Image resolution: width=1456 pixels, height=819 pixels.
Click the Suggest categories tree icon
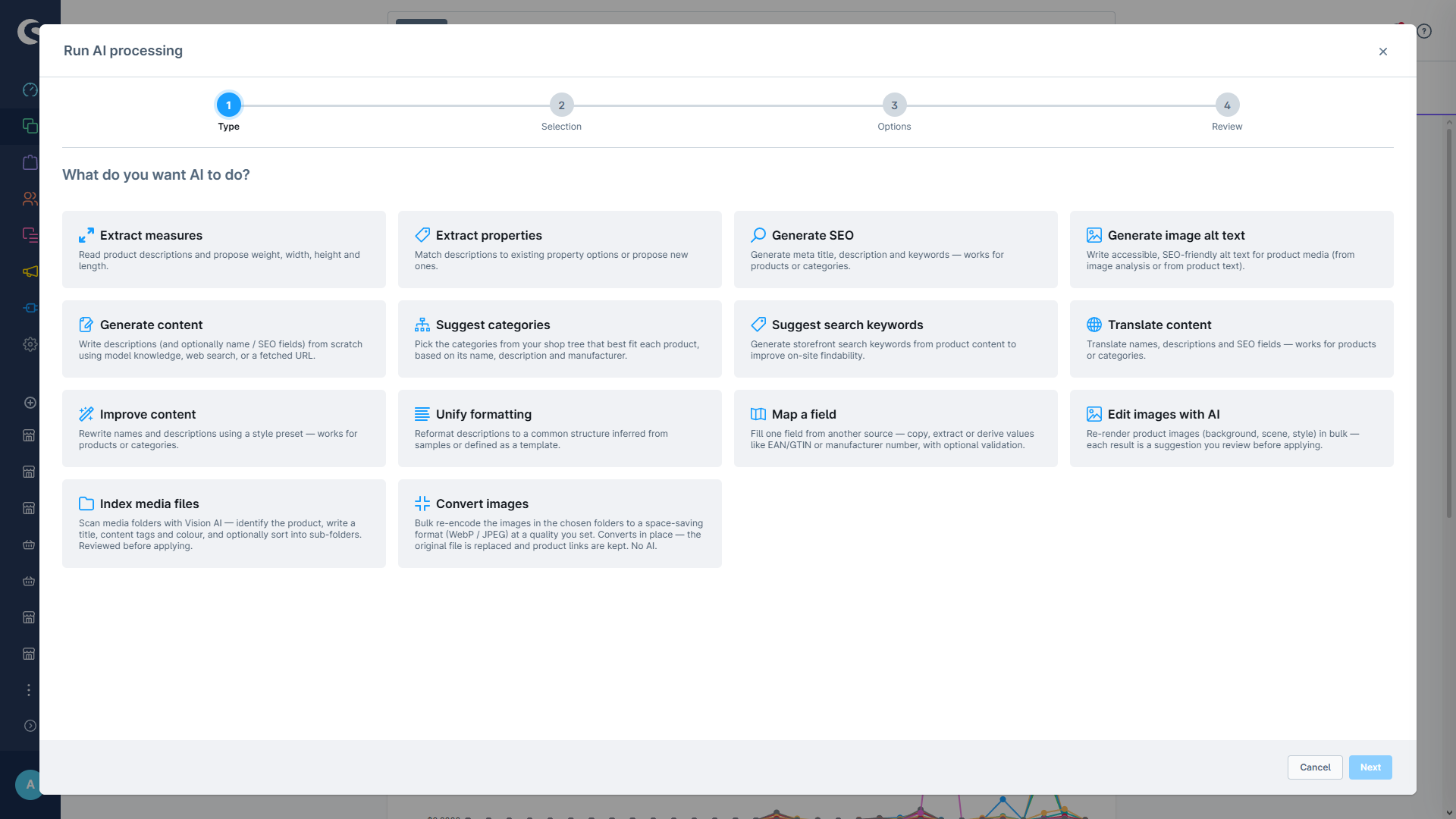coord(422,325)
